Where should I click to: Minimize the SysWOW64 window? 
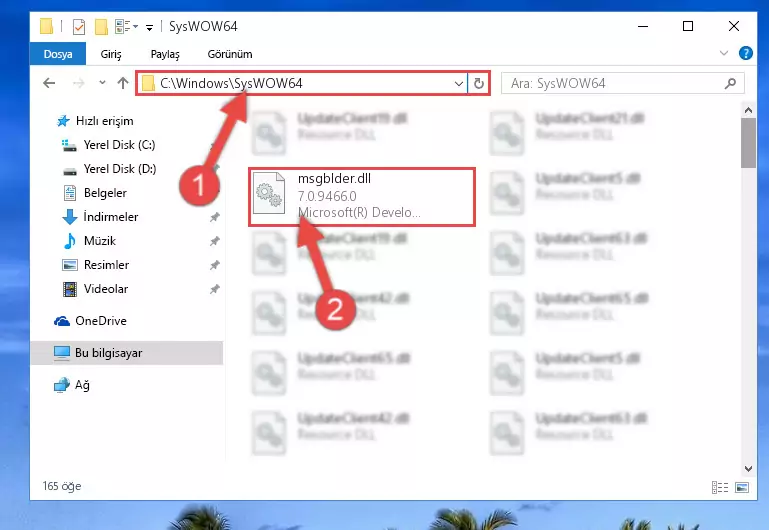click(643, 26)
